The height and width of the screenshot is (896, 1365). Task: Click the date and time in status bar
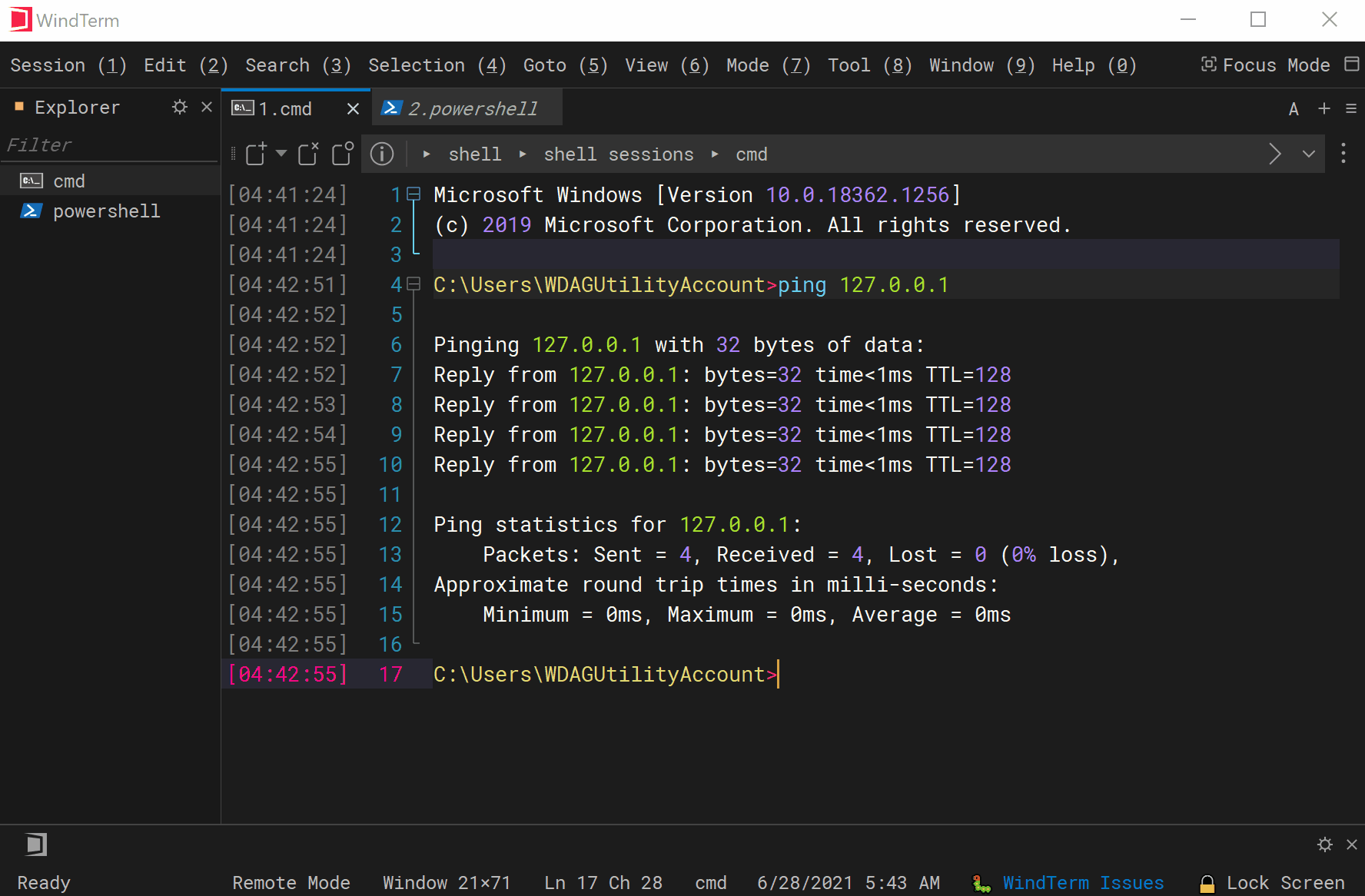pos(849,883)
